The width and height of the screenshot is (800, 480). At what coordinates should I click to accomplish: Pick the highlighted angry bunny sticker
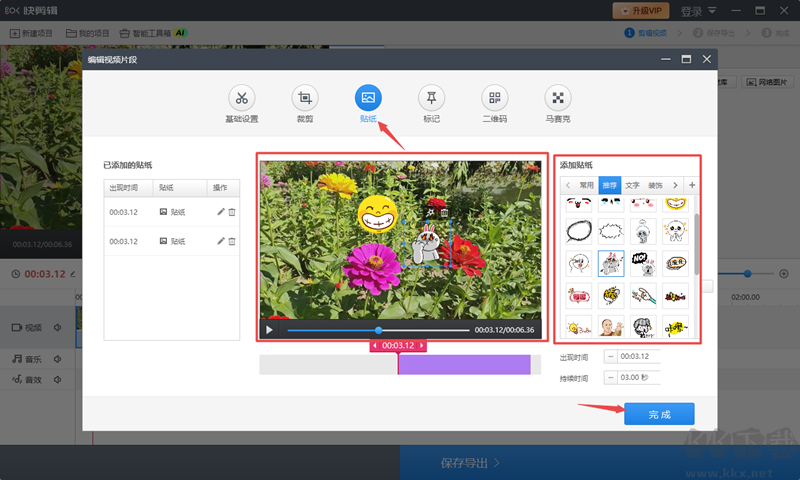pyautogui.click(x=611, y=263)
